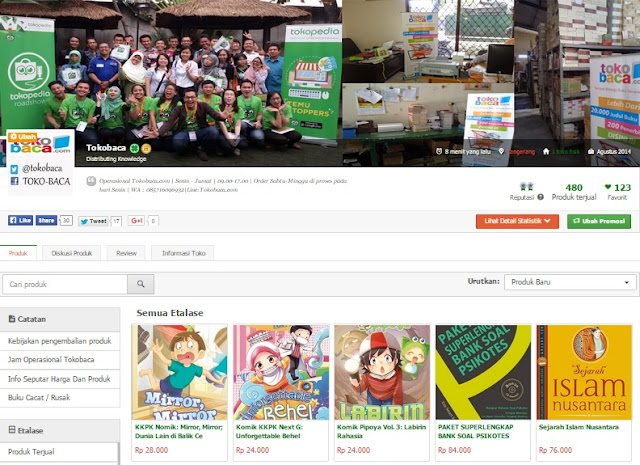Viewport: 640px width, 465px height.
Task: Click the Cari produk search field
Action: coord(65,284)
